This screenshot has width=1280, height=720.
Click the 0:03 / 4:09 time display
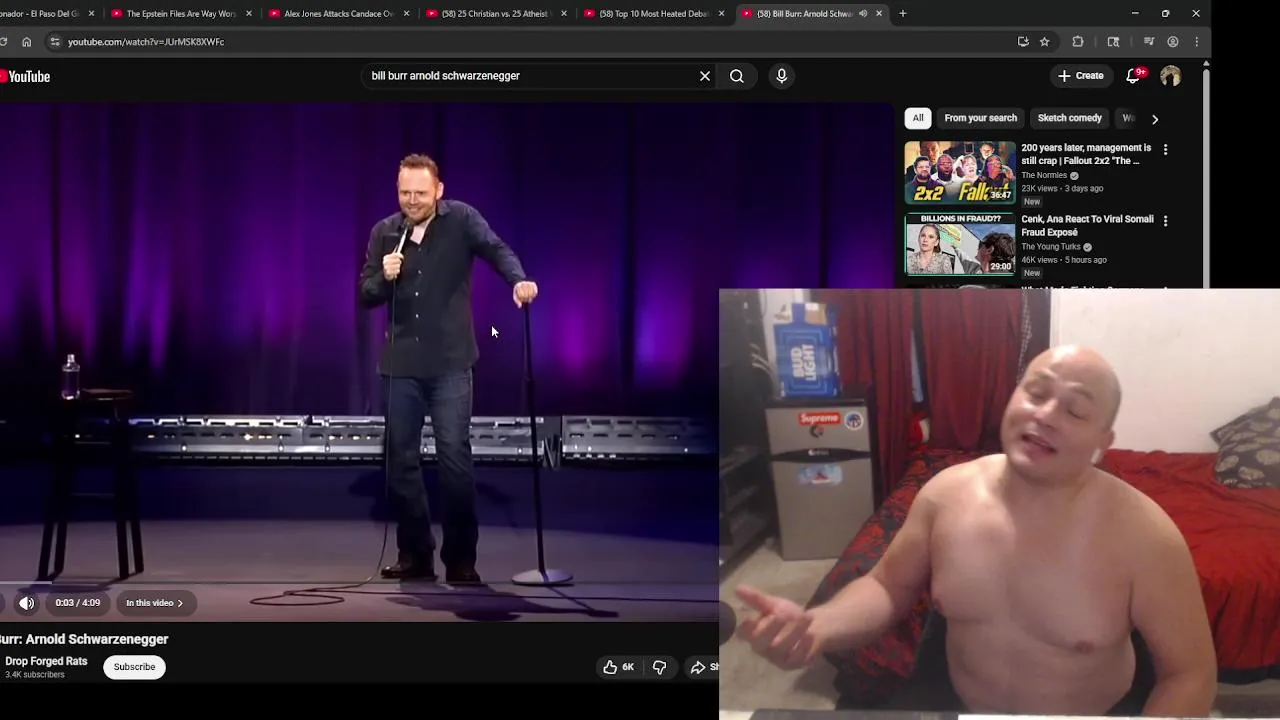tap(78, 603)
